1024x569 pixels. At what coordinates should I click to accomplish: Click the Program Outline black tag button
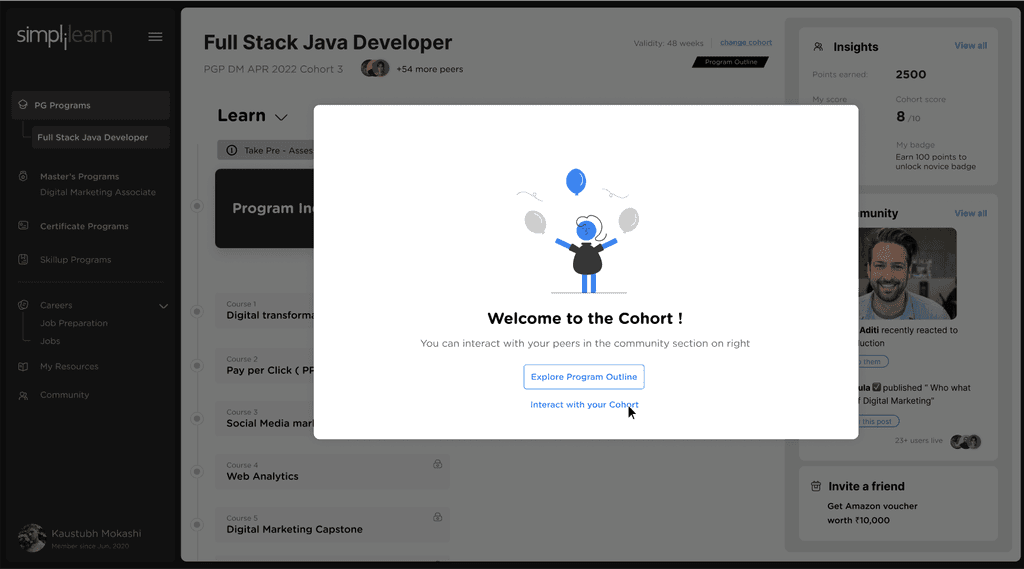coord(731,62)
